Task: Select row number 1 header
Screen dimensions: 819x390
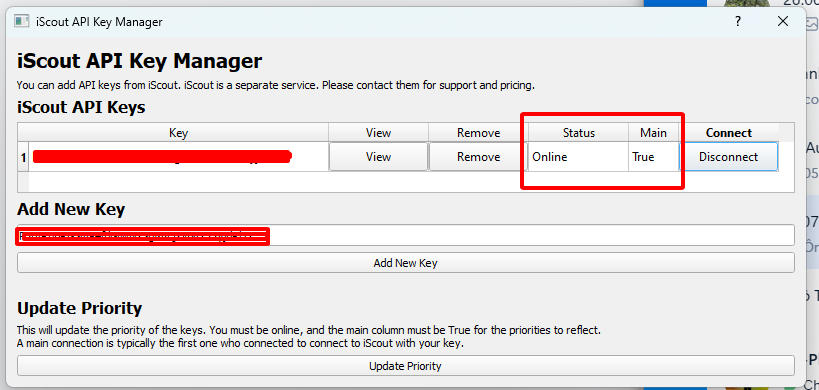Action: pyautogui.click(x=23, y=157)
